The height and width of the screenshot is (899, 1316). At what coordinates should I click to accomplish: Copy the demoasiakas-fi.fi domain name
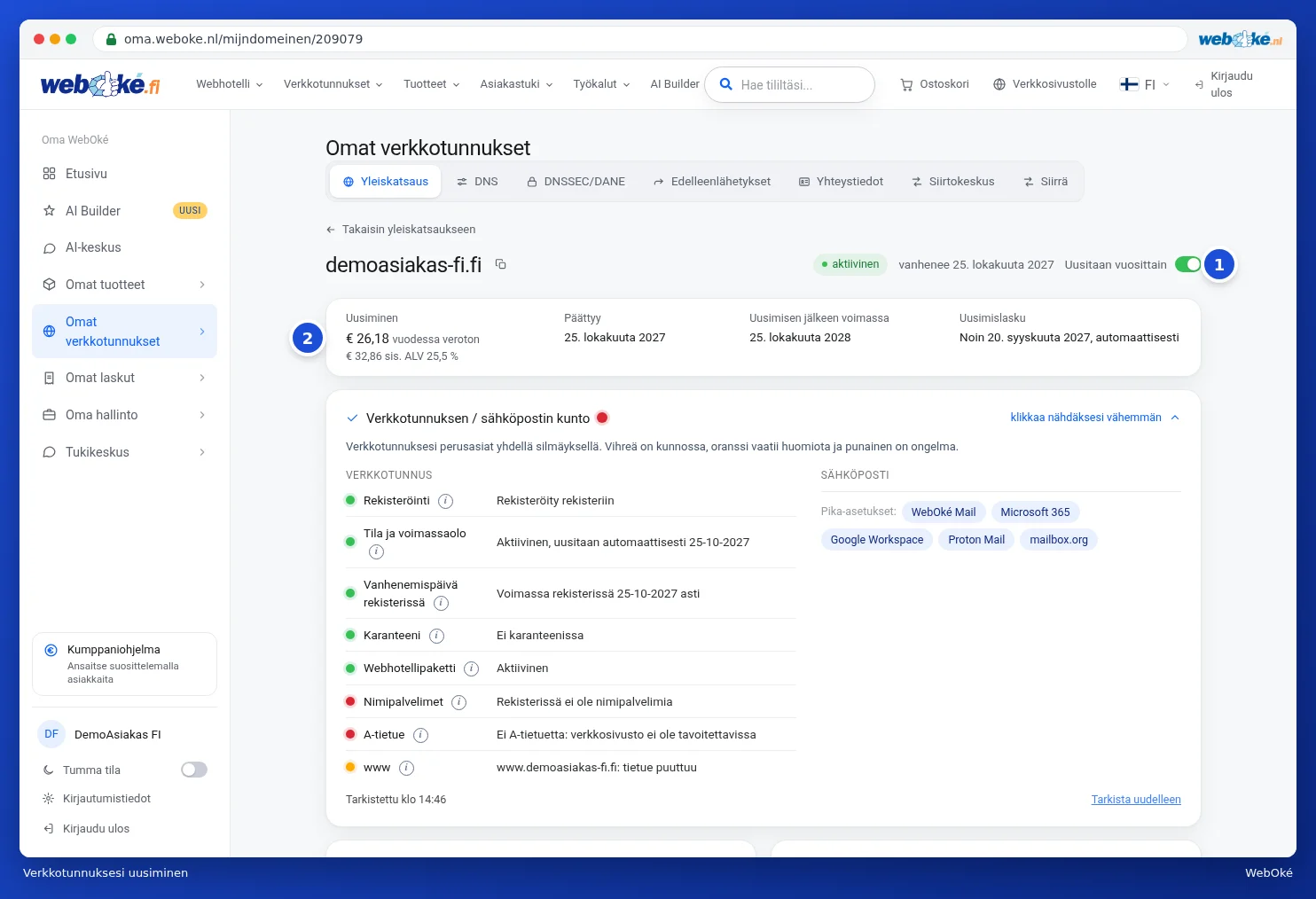pyautogui.click(x=501, y=264)
